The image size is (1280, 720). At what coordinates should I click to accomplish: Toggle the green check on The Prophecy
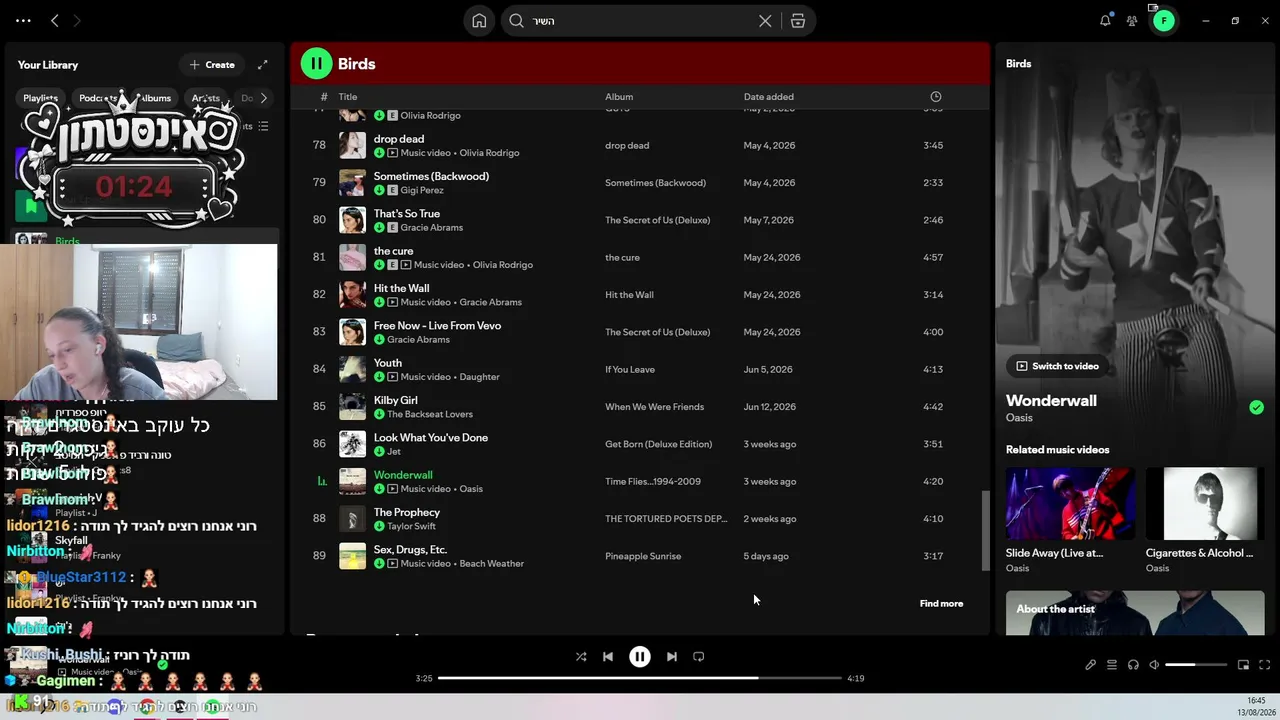379,526
